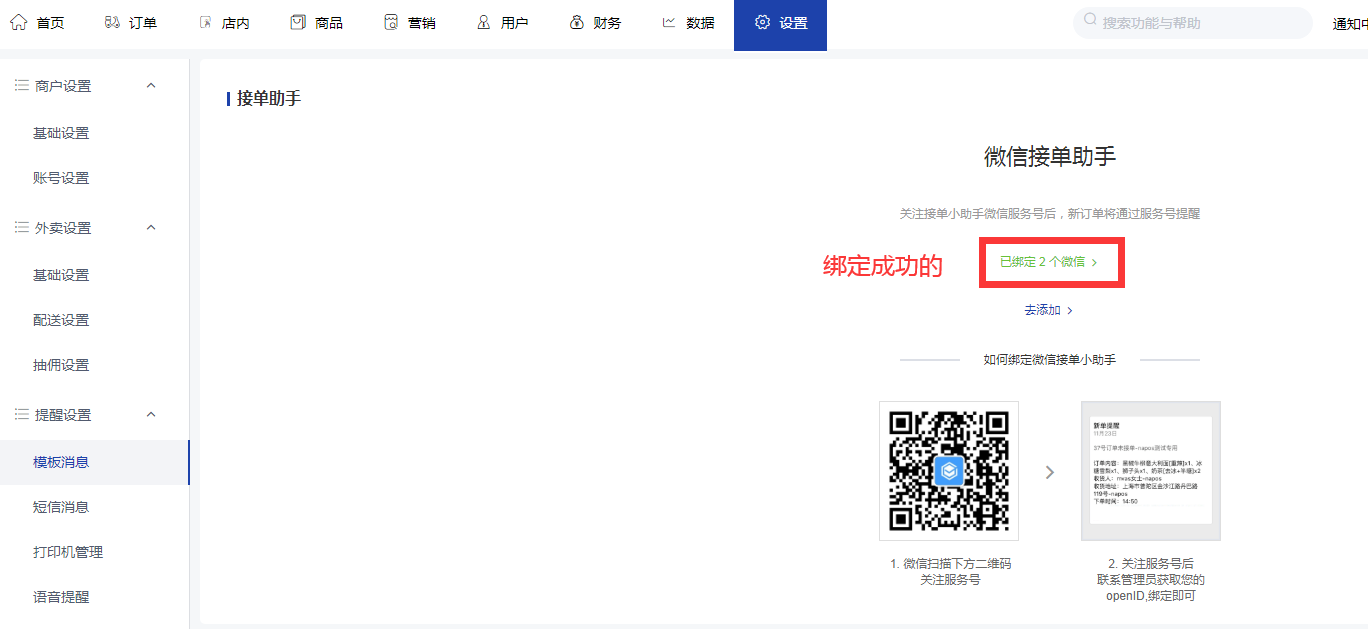1368x629 pixels.
Task: Click the 微信接单助手 heading
Action: [x=1050, y=156]
